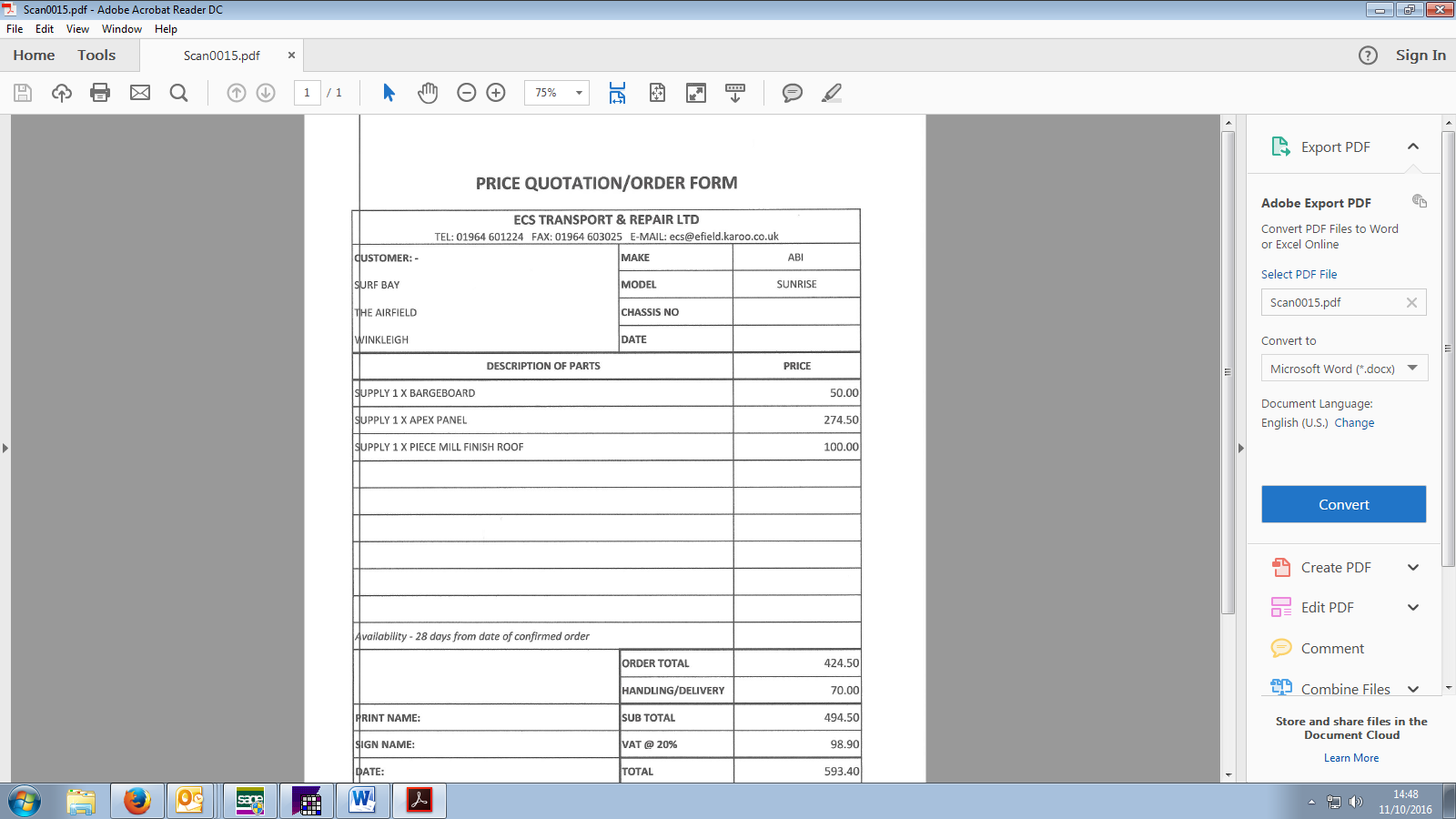This screenshot has height=819, width=1456.
Task: Open the Find text magnifier
Action: (x=178, y=93)
